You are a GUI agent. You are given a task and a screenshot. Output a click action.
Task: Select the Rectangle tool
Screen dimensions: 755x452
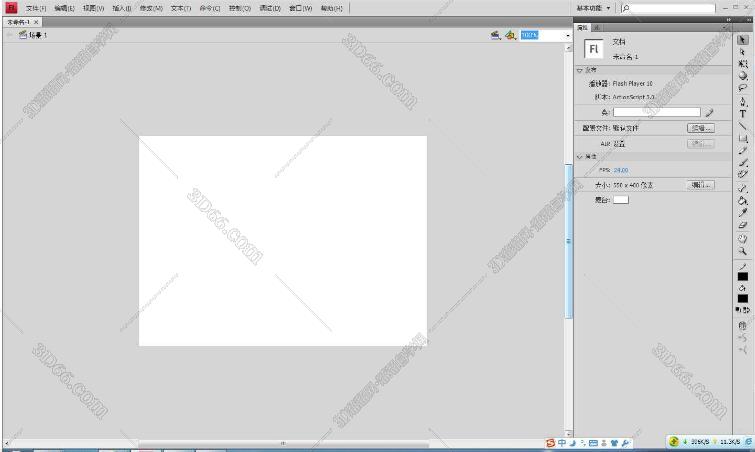click(x=742, y=139)
